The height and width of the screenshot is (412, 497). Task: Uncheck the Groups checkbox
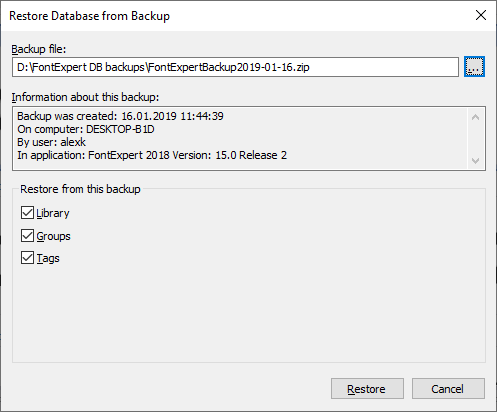(x=27, y=236)
